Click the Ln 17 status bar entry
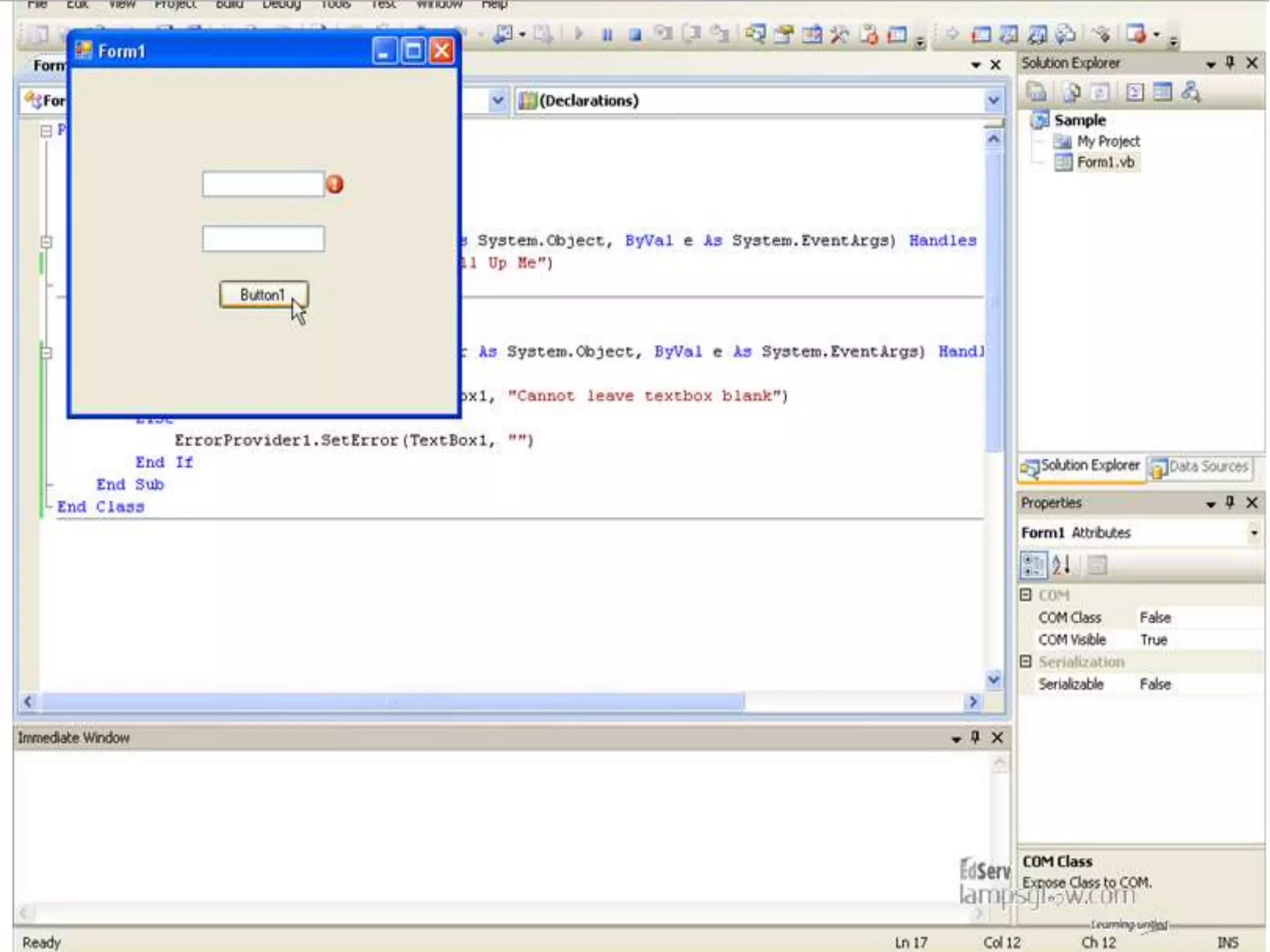 (910, 942)
